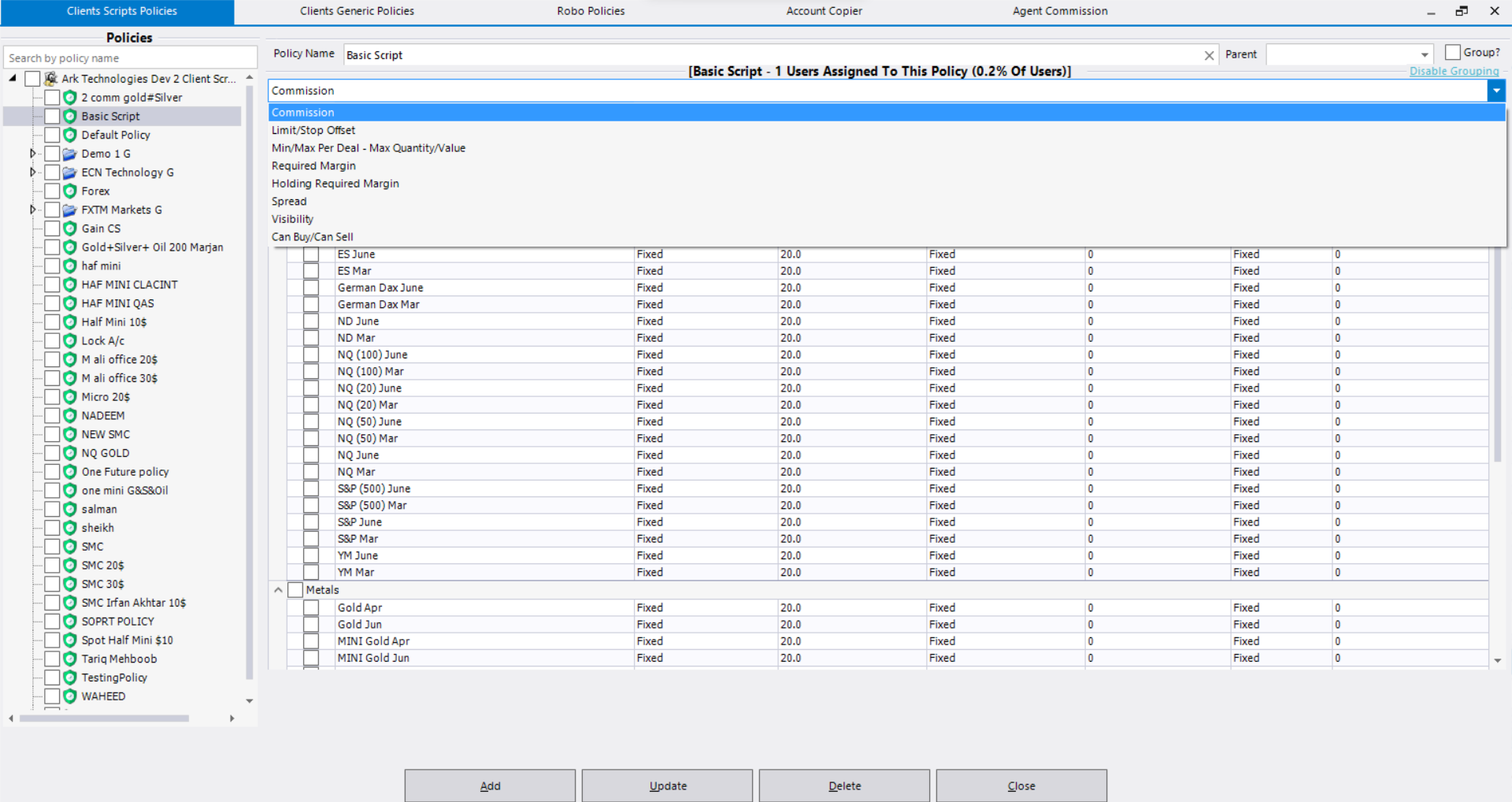This screenshot has width=1512, height=802.
Task: Expand the ECN Technology G tree node
Action: (x=33, y=173)
